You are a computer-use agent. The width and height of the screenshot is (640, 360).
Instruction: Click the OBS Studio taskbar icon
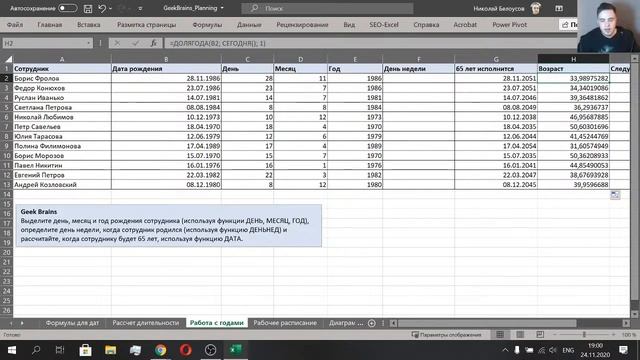(210, 350)
